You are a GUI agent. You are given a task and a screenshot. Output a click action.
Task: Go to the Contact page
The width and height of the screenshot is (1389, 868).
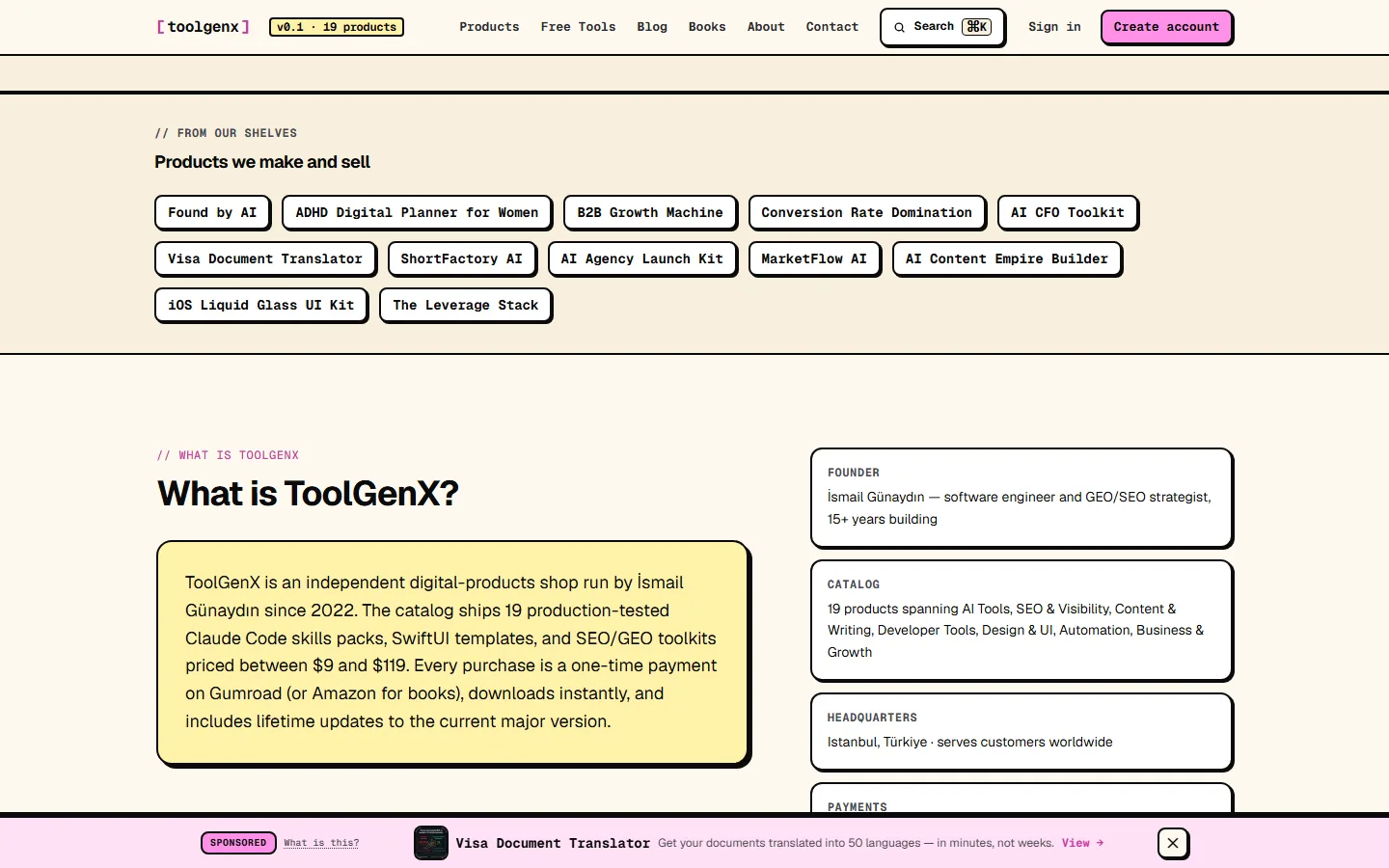click(832, 27)
